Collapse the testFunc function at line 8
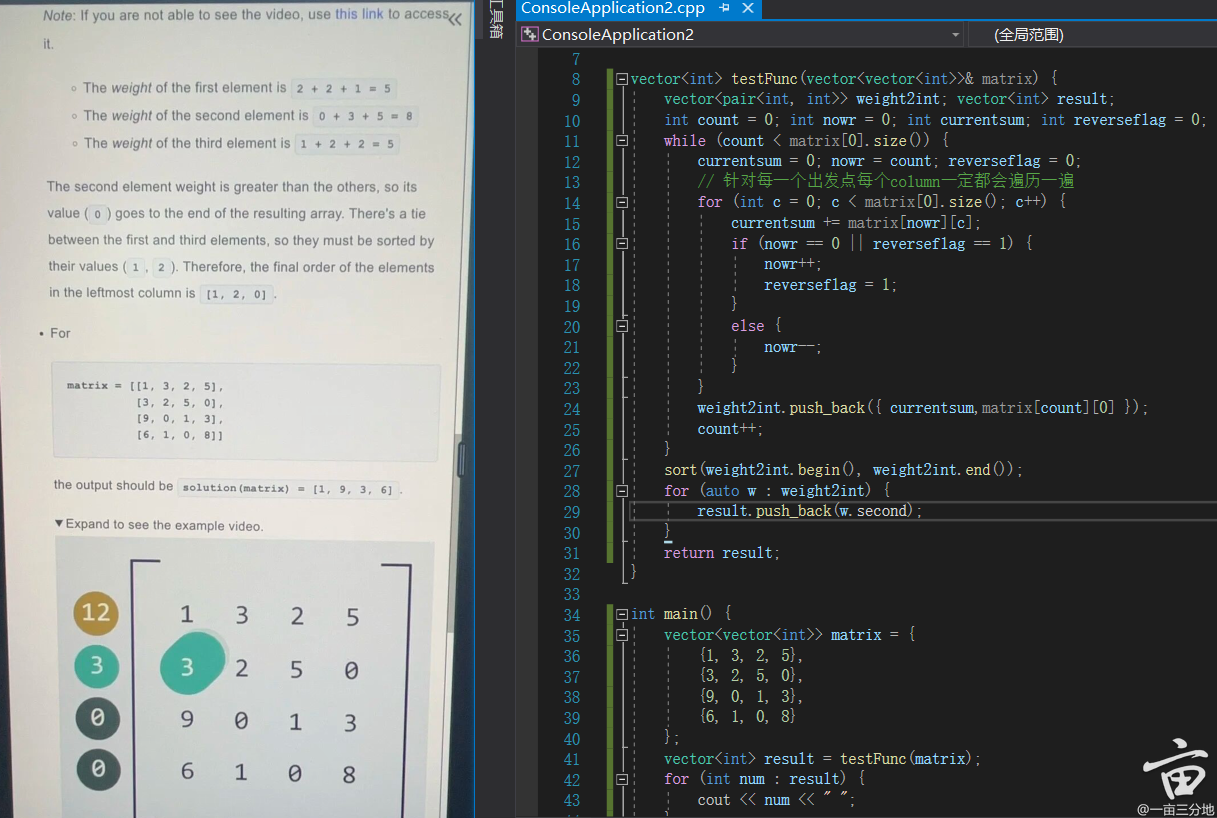The height and width of the screenshot is (818, 1217). click(x=622, y=79)
